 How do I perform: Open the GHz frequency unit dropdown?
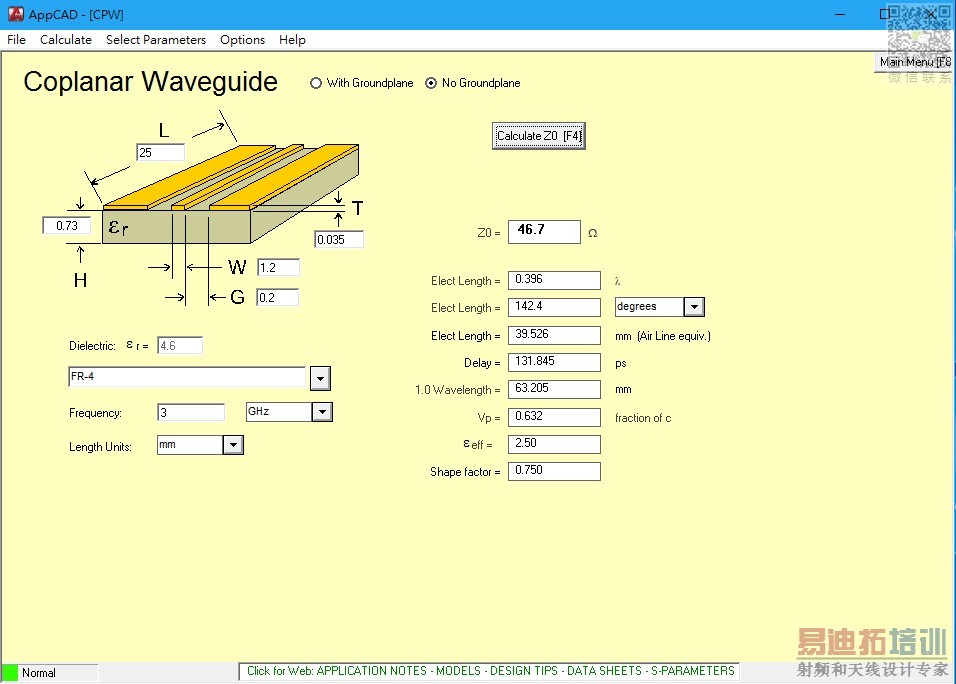pos(322,412)
